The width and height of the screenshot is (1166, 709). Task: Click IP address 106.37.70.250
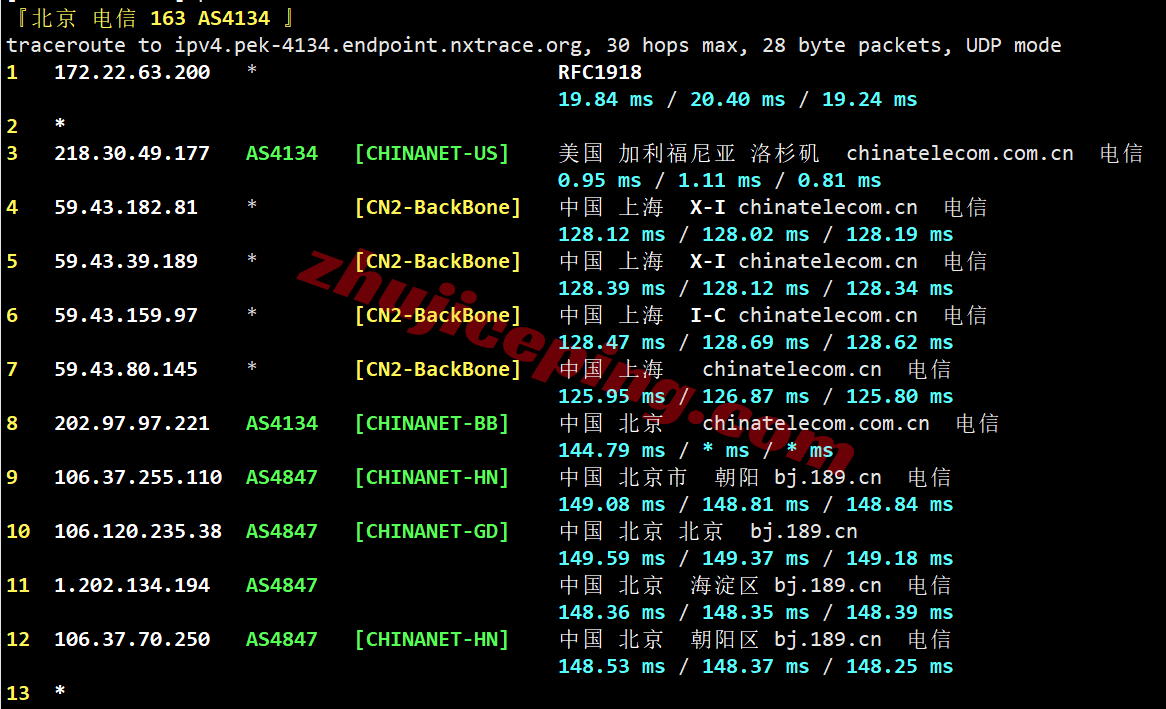click(132, 640)
